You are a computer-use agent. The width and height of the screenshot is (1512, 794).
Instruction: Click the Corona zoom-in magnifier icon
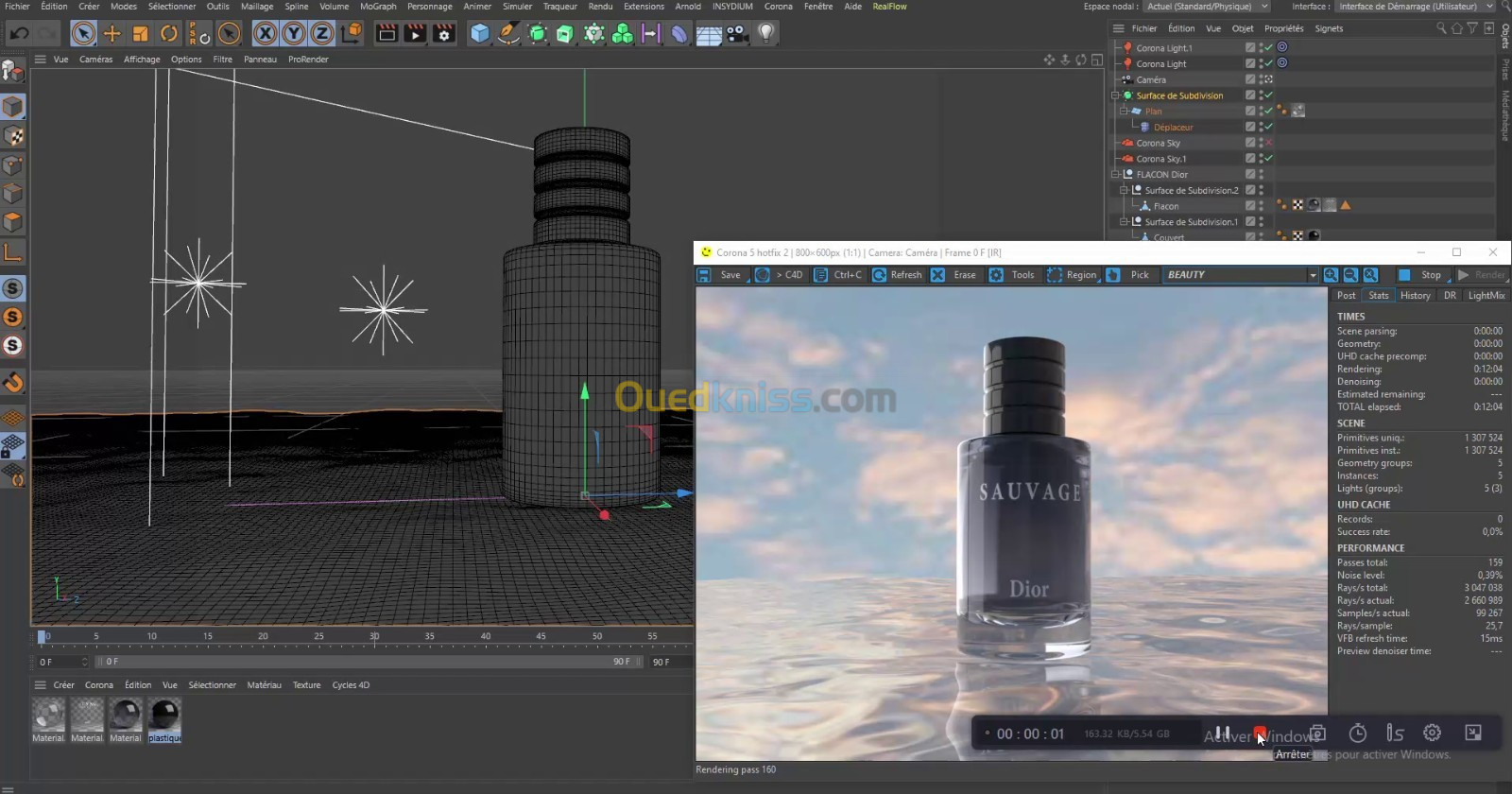pos(1331,275)
